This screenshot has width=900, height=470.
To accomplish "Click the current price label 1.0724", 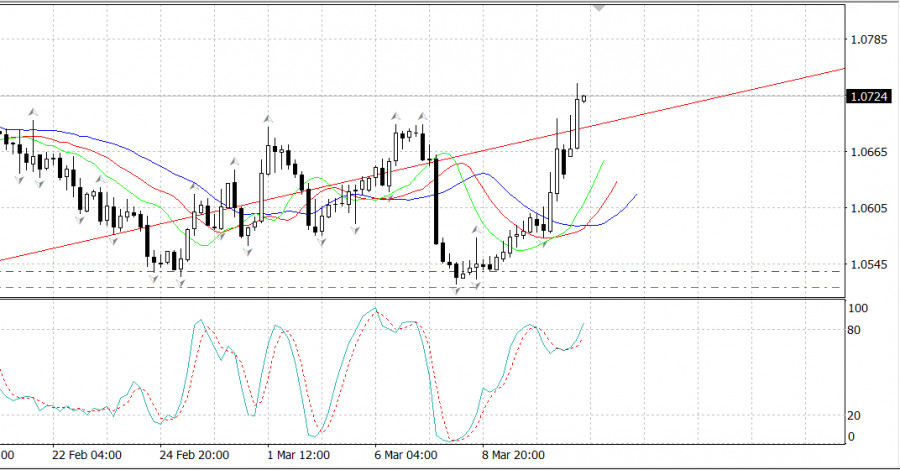I will pyautogui.click(x=864, y=97).
